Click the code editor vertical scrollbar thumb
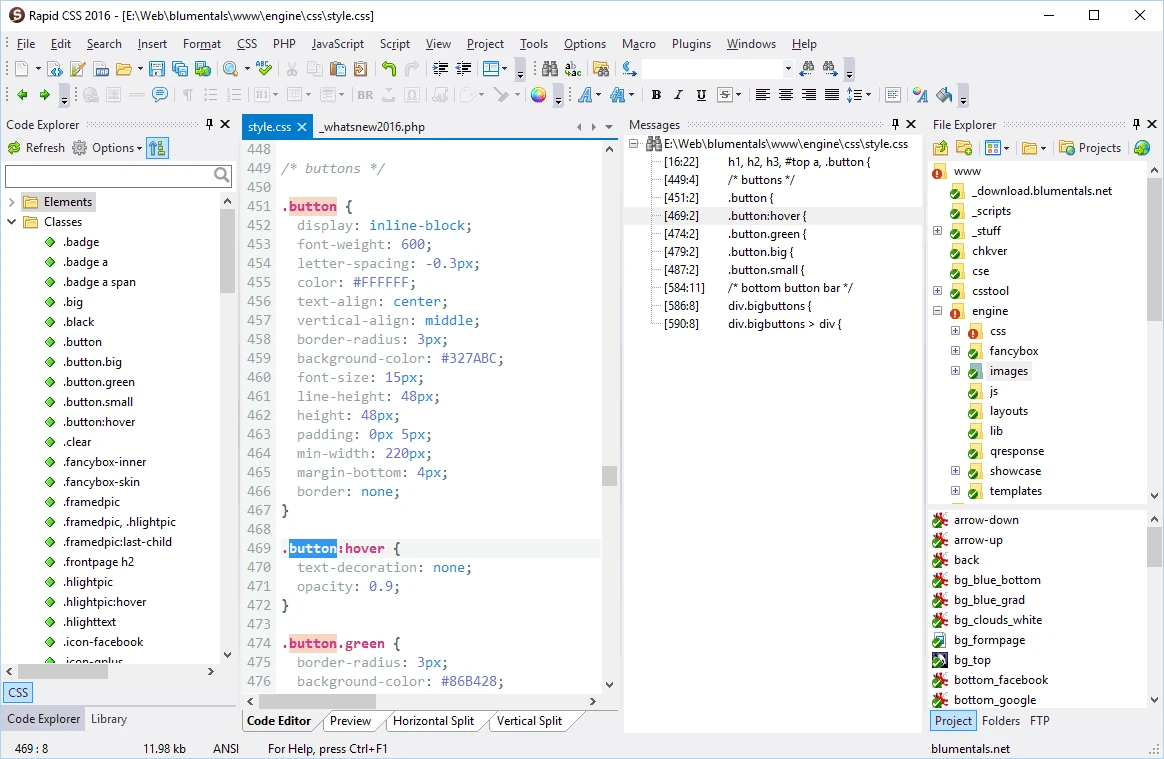 pyautogui.click(x=609, y=475)
